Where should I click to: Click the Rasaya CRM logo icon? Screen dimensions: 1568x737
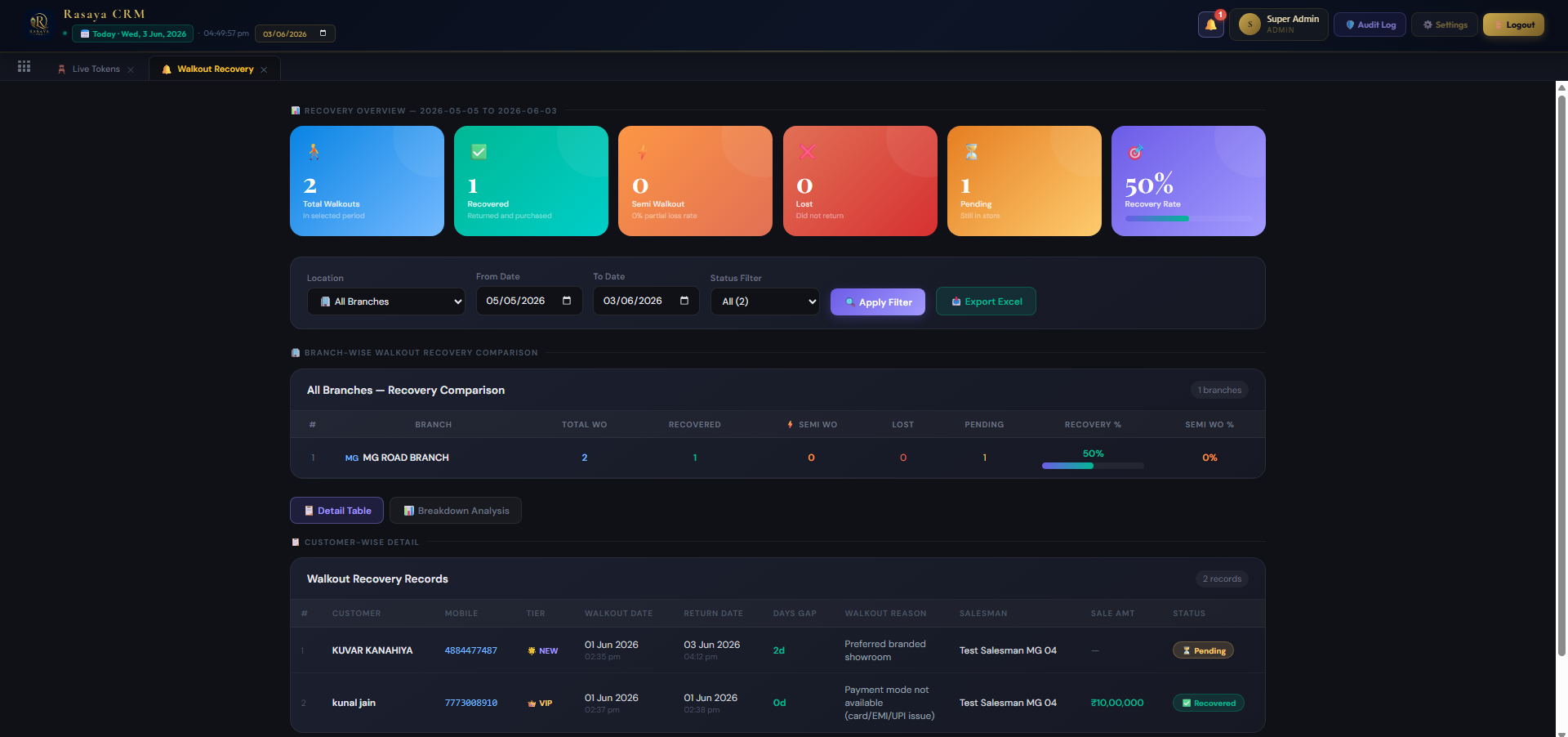[38, 24]
